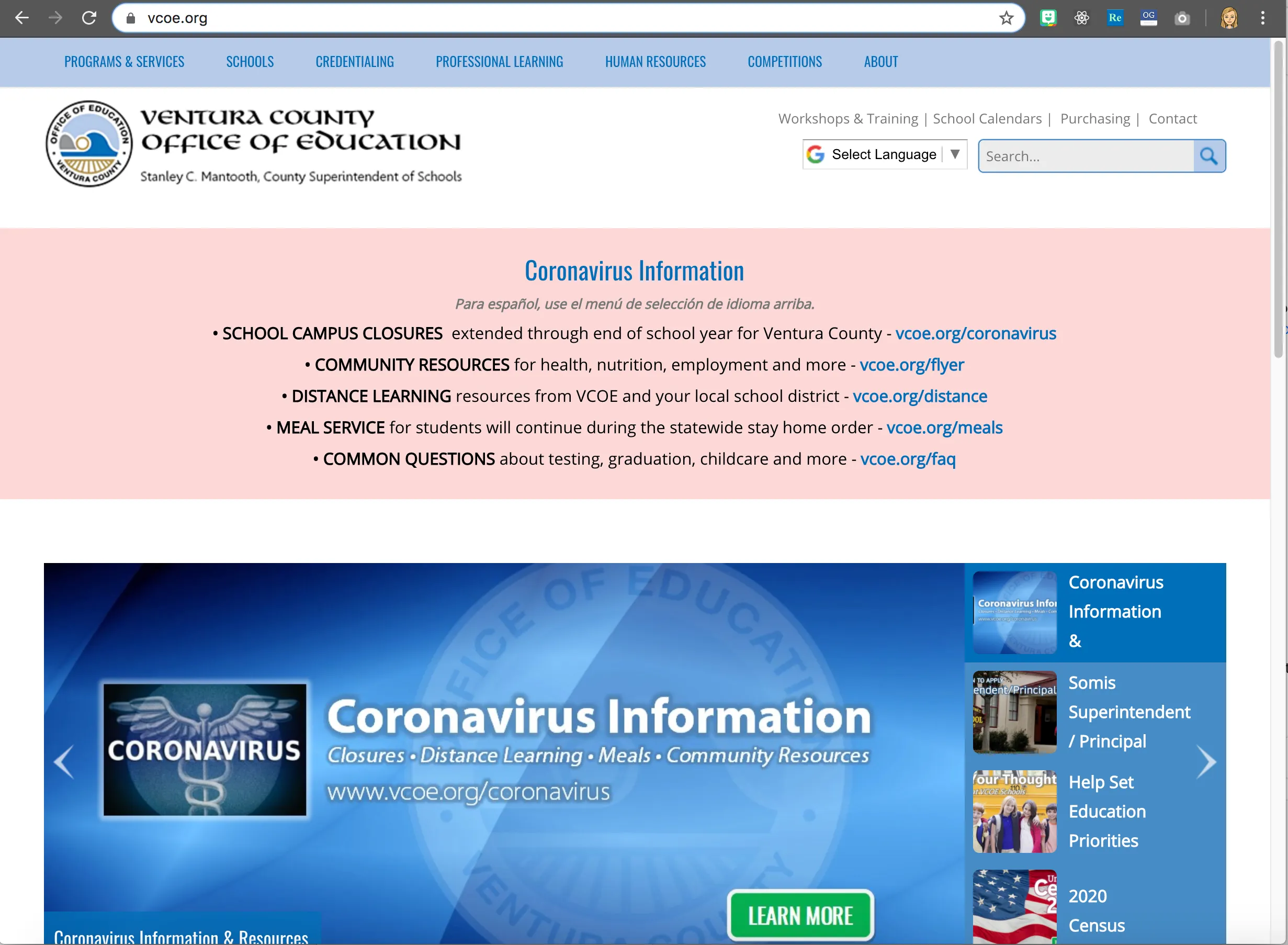
Task: Advance the slideshow with the right arrow
Action: tap(1207, 761)
